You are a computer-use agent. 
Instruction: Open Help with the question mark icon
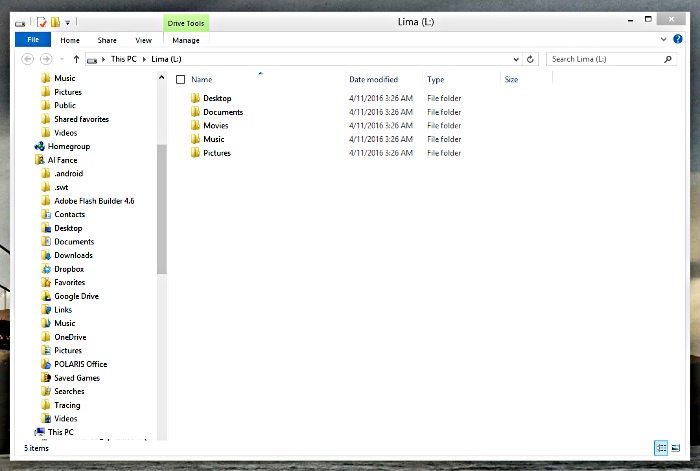click(x=678, y=39)
